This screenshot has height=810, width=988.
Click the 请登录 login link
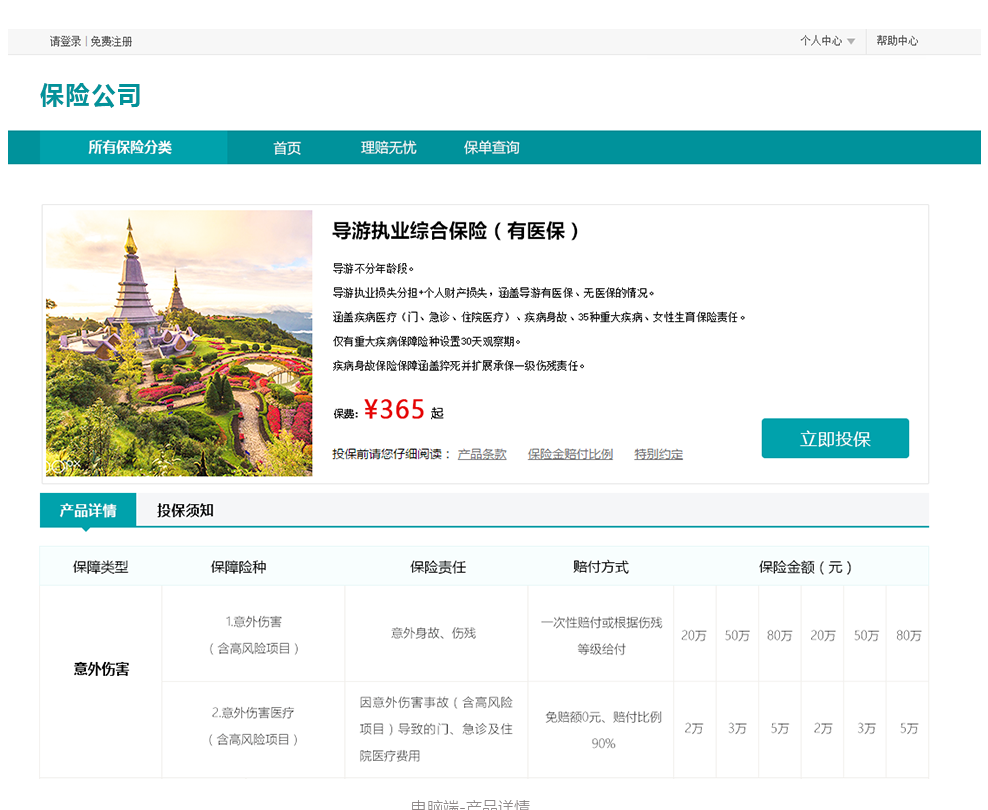pos(65,42)
